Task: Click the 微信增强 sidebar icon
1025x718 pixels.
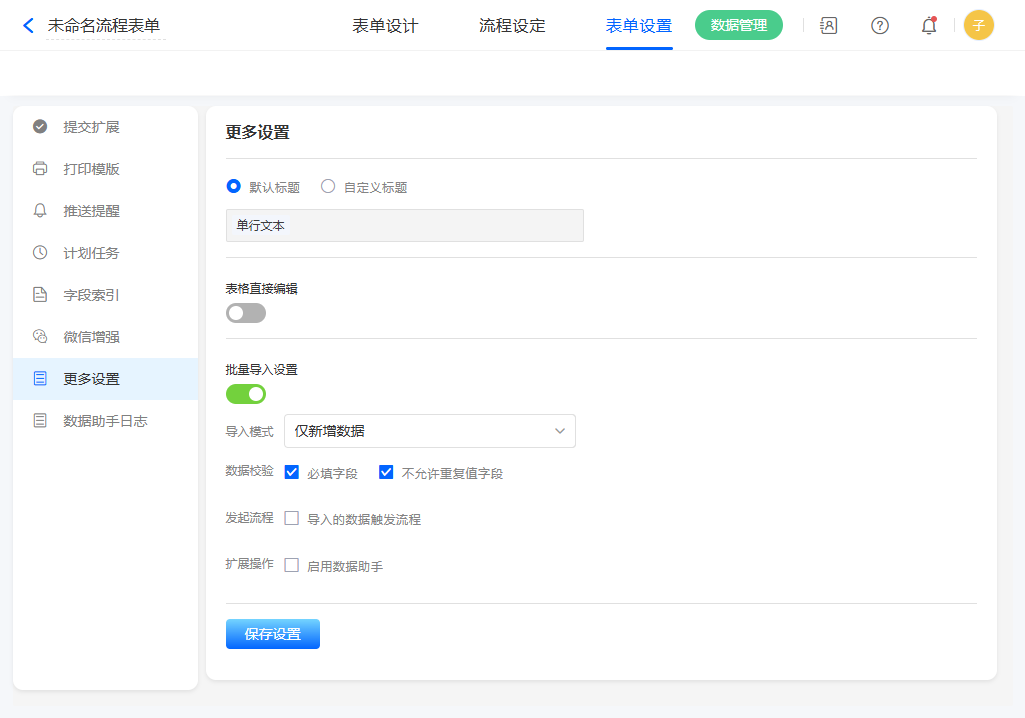Action: (x=40, y=337)
